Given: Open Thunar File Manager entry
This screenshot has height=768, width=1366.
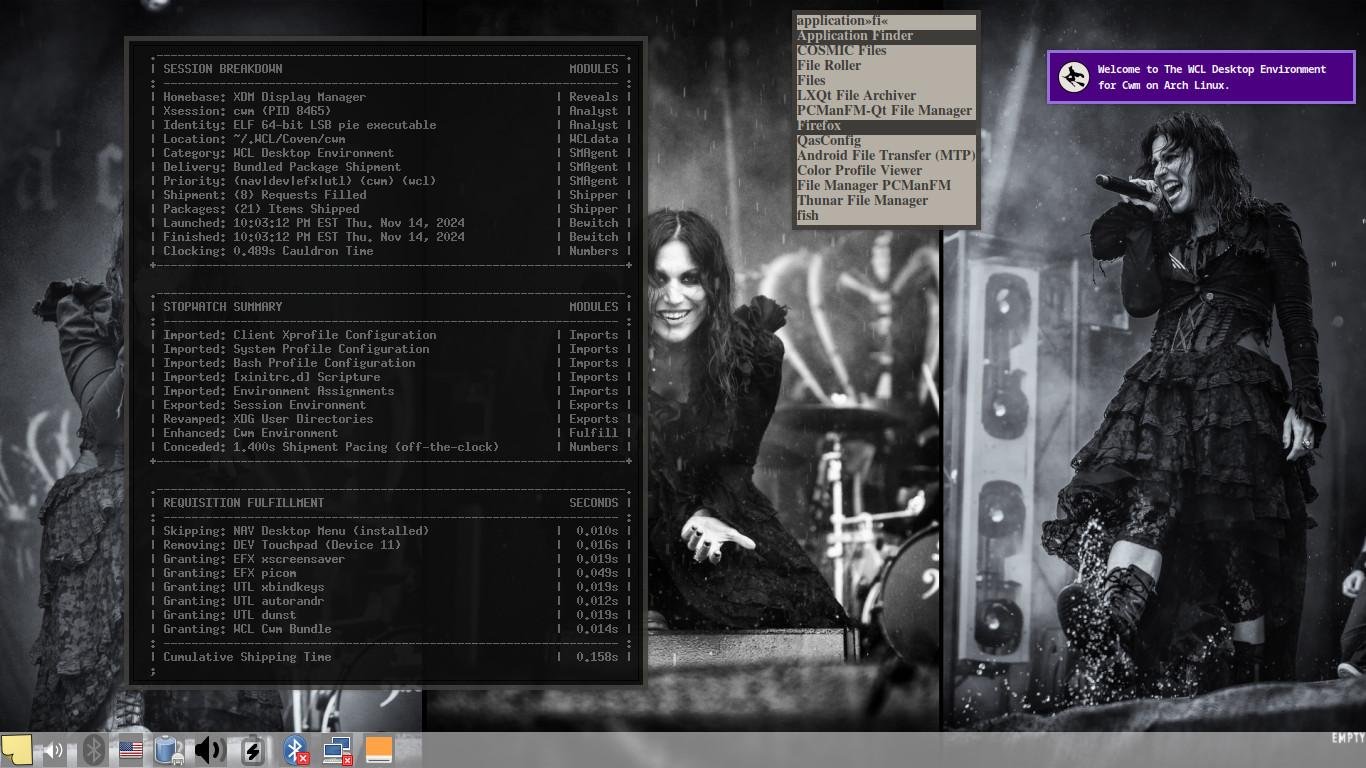Looking at the screenshot, I should (x=886, y=201).
